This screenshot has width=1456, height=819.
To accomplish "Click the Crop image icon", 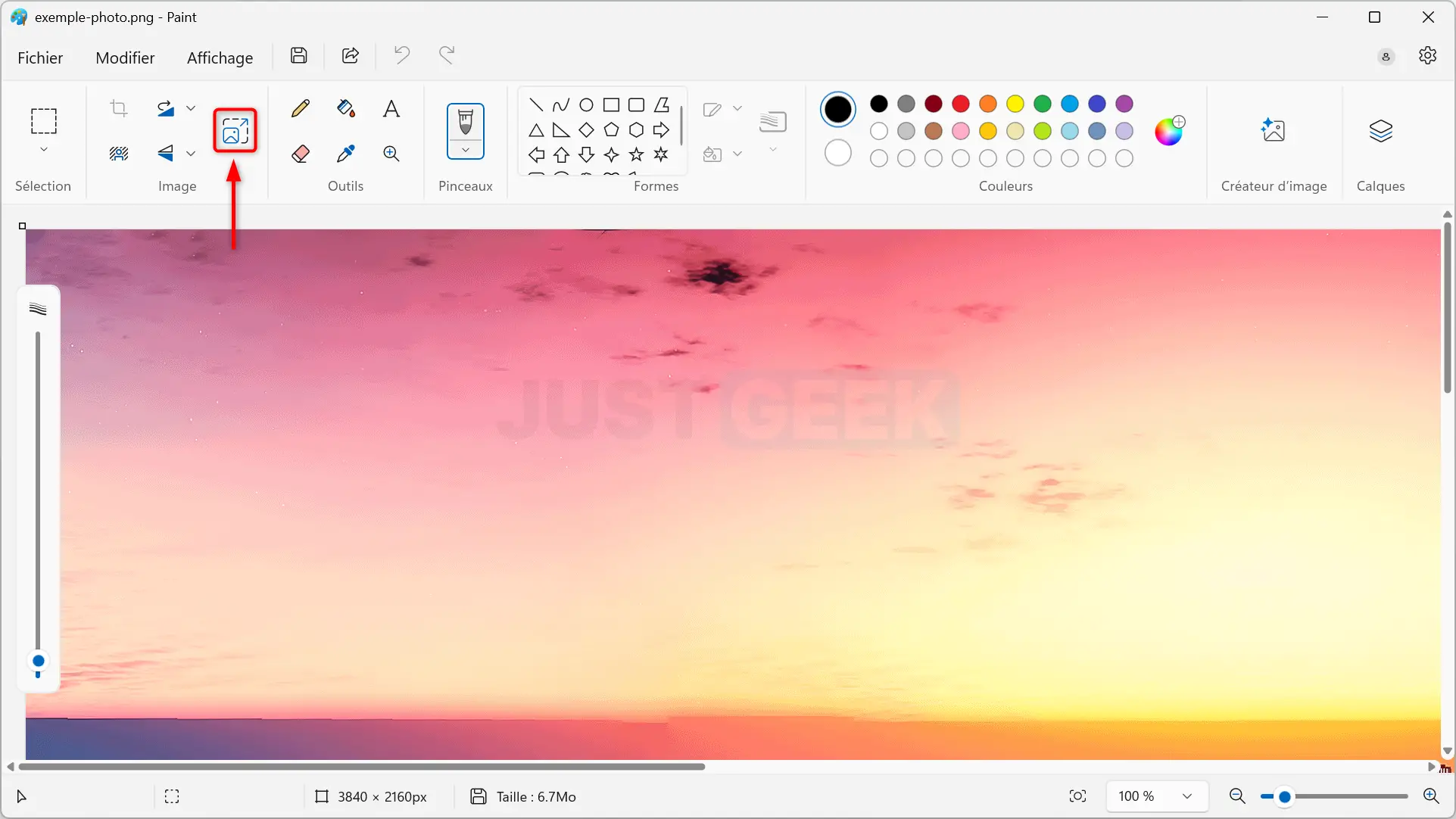I will [119, 108].
